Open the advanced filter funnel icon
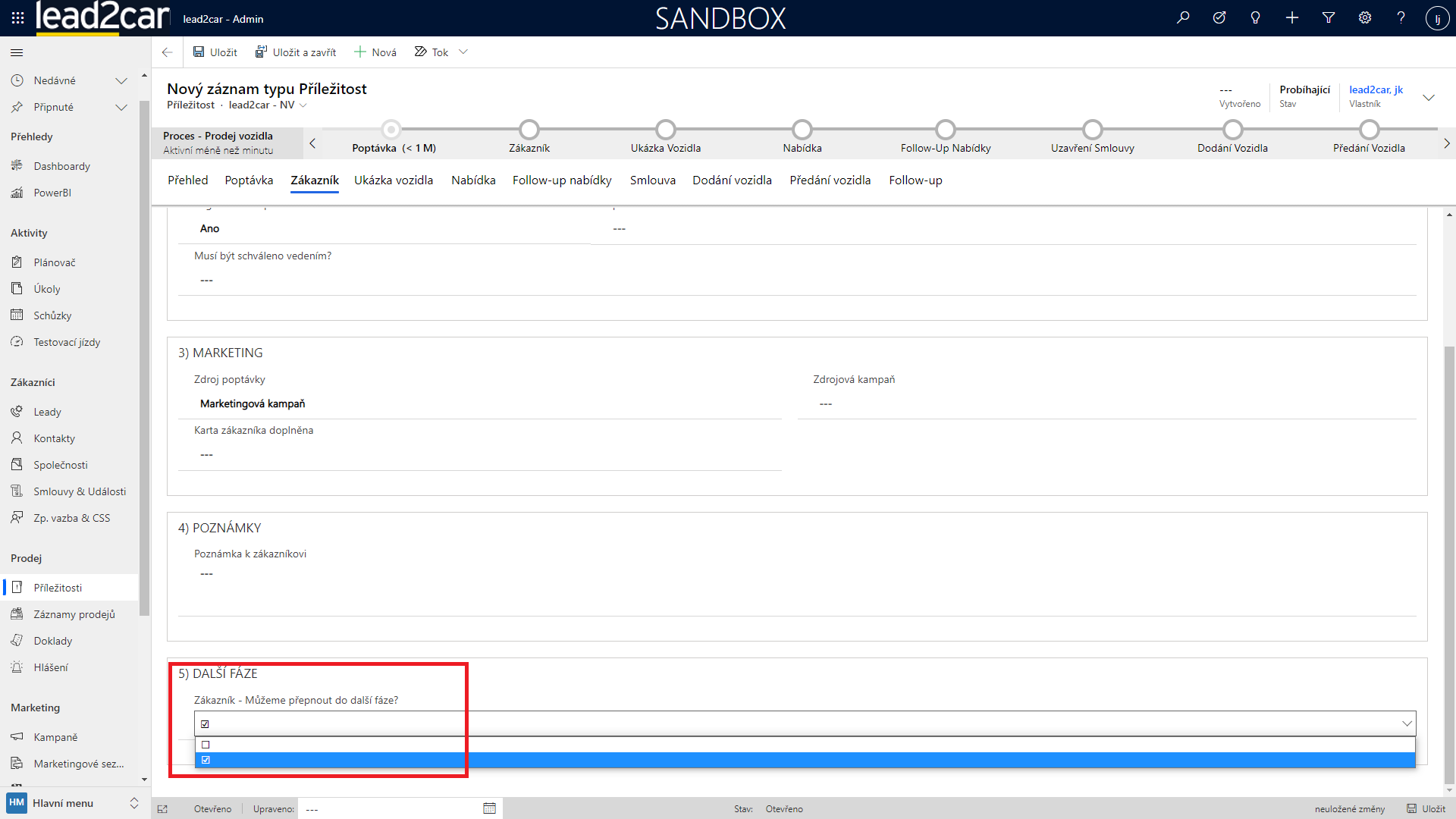1456x819 pixels. [x=1329, y=17]
